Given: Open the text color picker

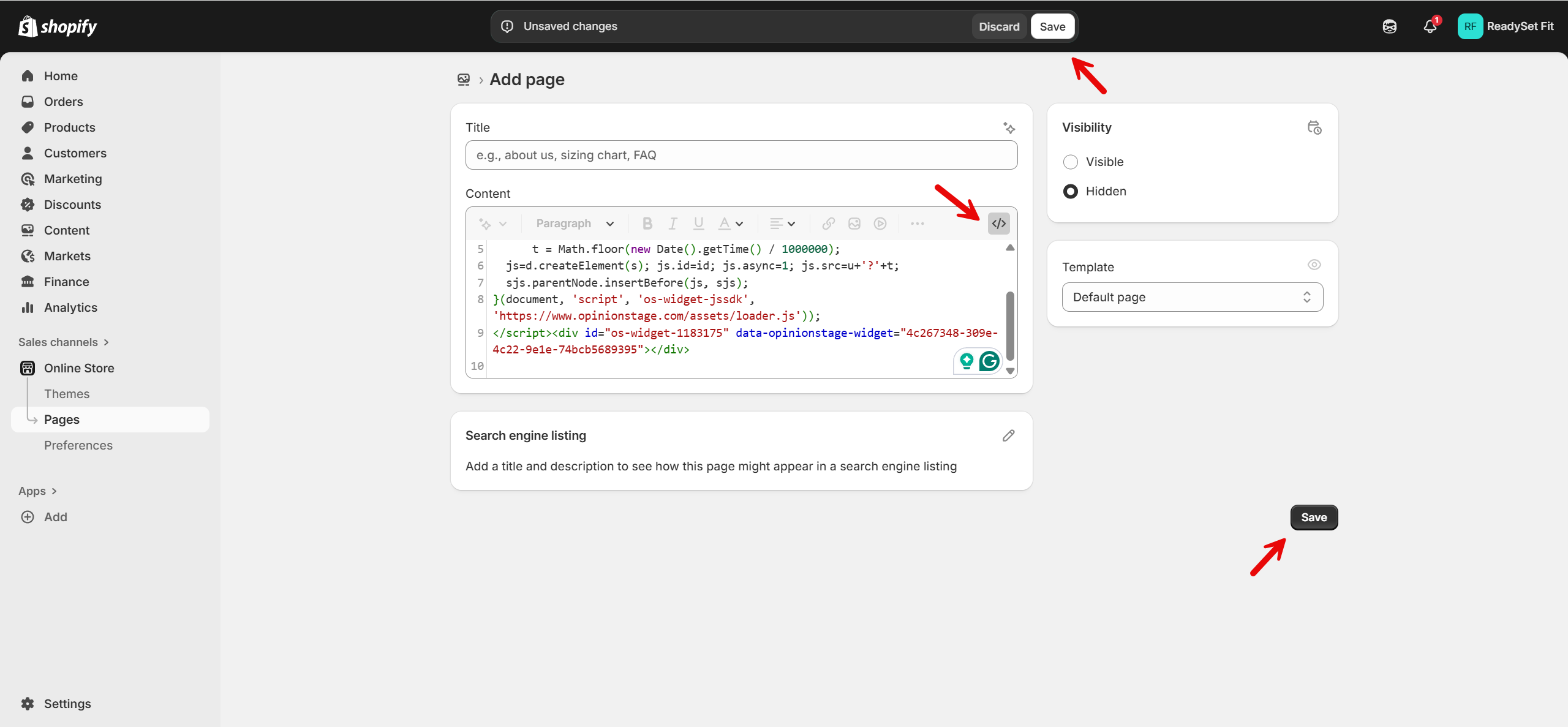Looking at the screenshot, I should [729, 223].
